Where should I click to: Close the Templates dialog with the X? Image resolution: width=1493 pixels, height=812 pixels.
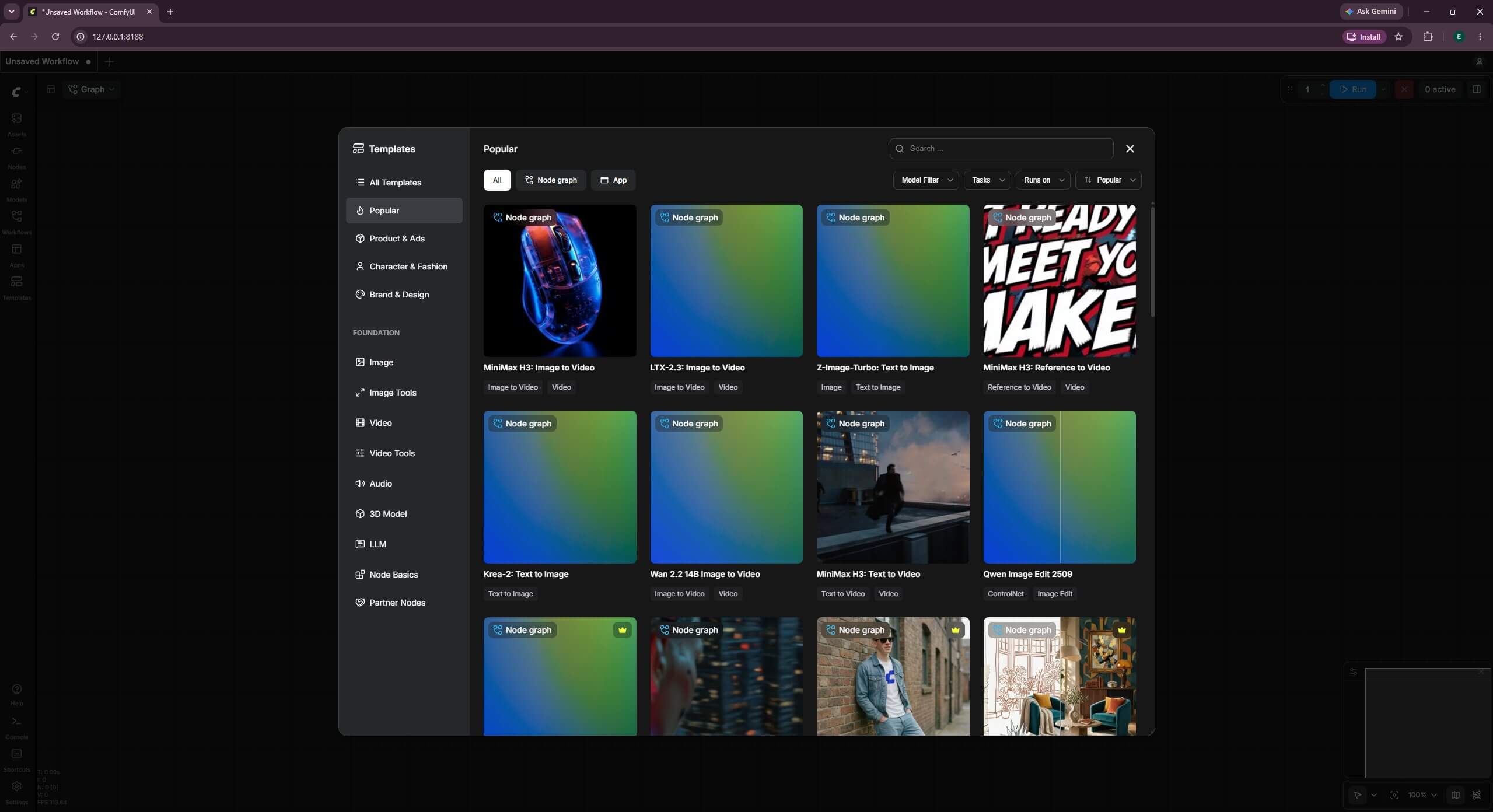coord(1130,149)
